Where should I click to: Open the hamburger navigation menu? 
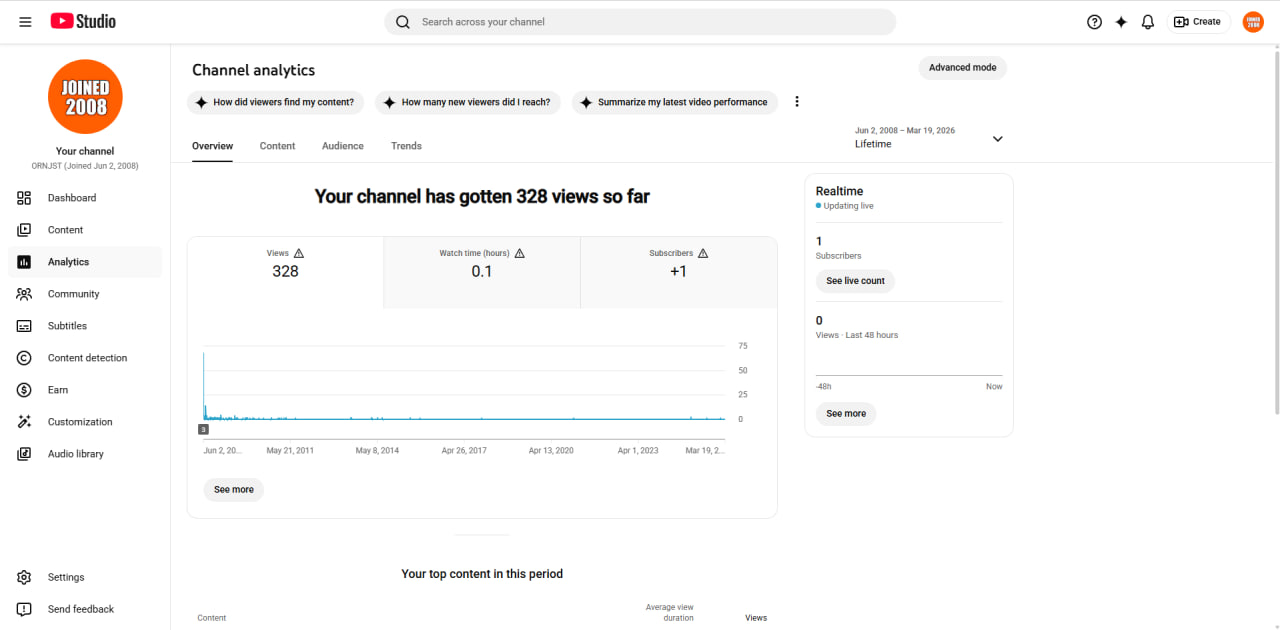tap(25, 22)
